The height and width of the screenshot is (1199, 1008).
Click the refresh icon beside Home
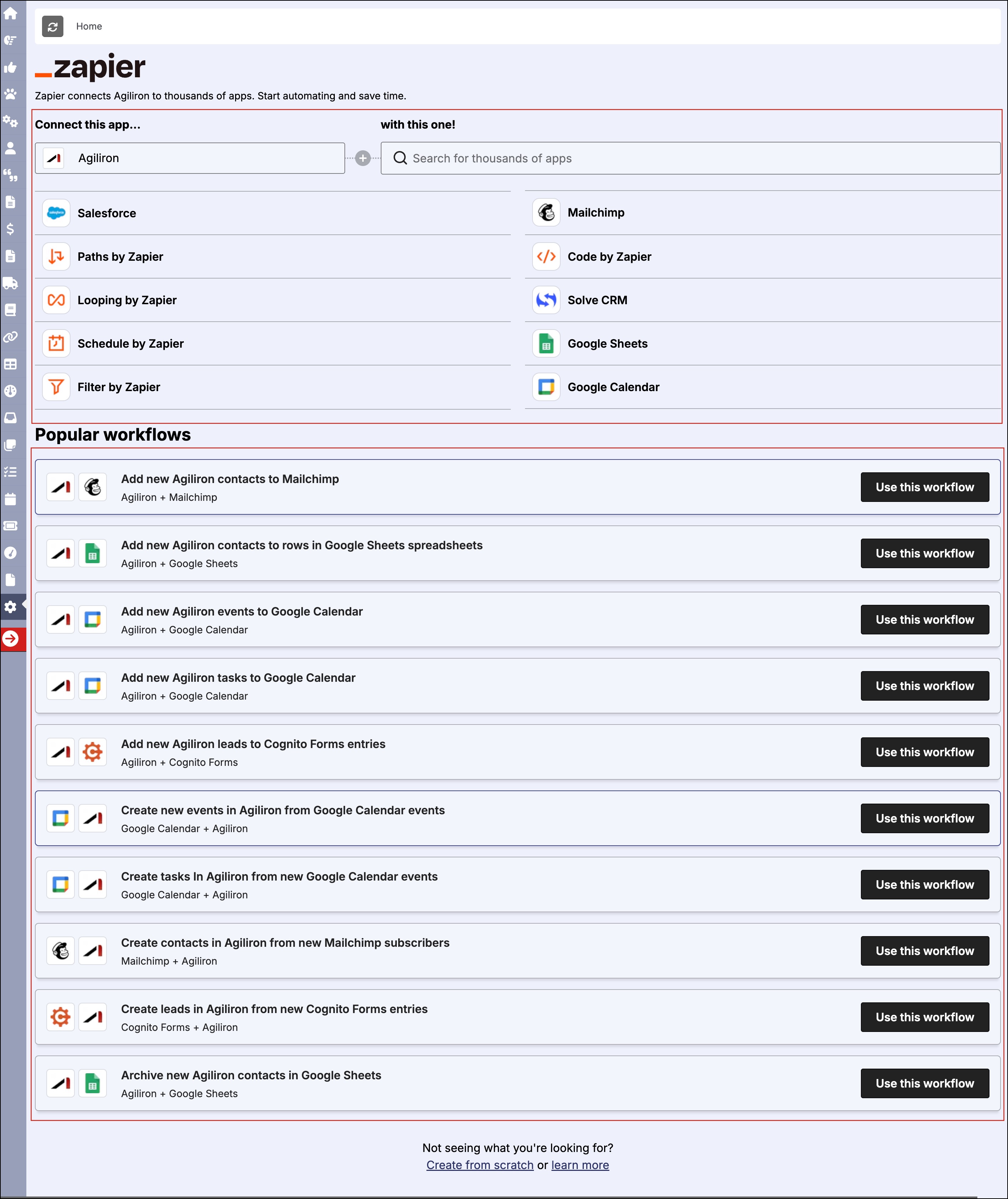point(53,26)
